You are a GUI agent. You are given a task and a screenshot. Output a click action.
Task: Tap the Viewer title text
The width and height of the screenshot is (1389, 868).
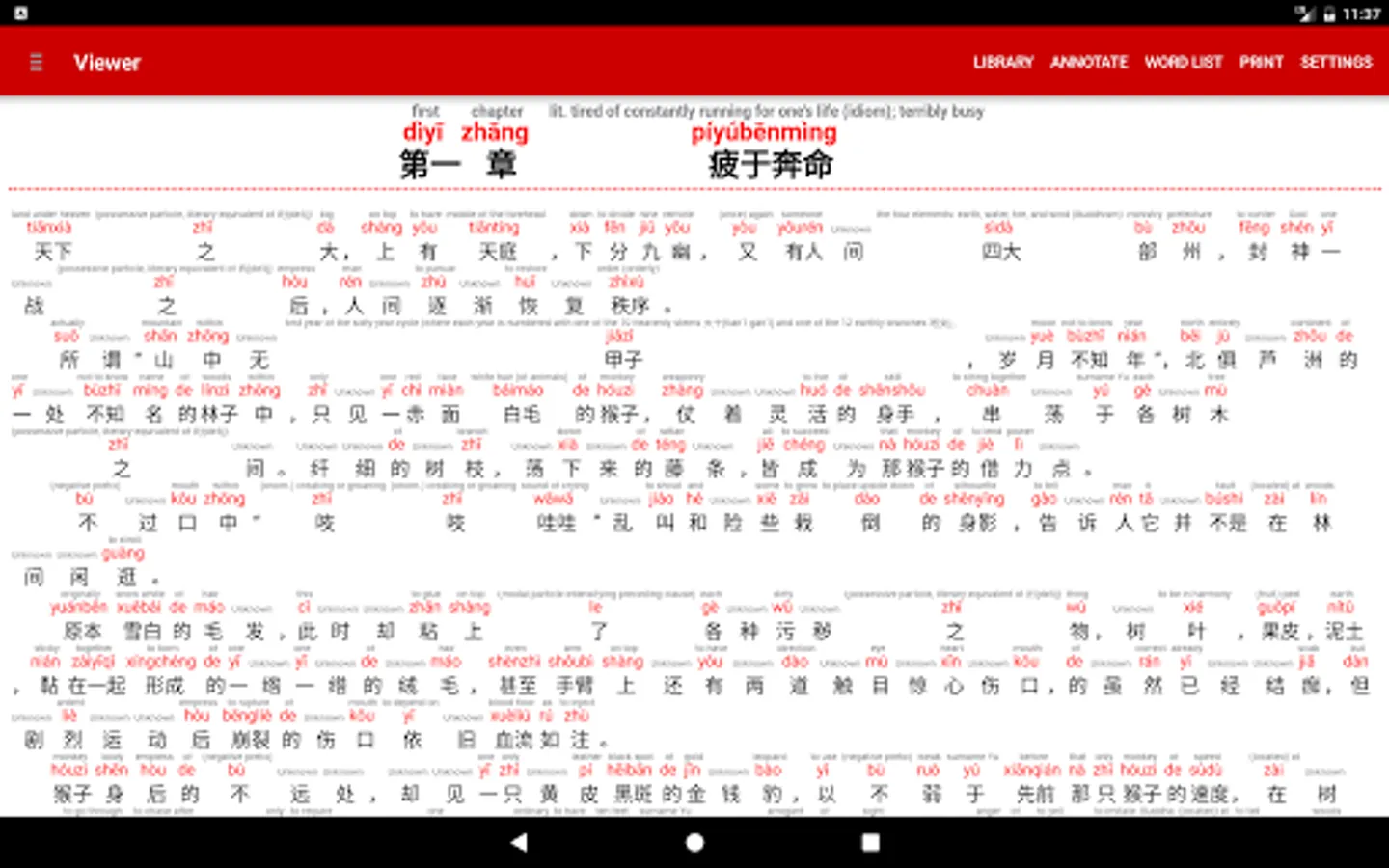107,63
